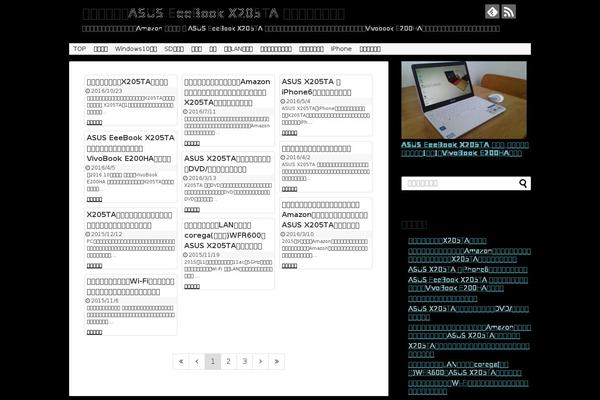Viewport: 600px width, 400px height.
Task: Jump to last page using » arrow
Action: 276,361
